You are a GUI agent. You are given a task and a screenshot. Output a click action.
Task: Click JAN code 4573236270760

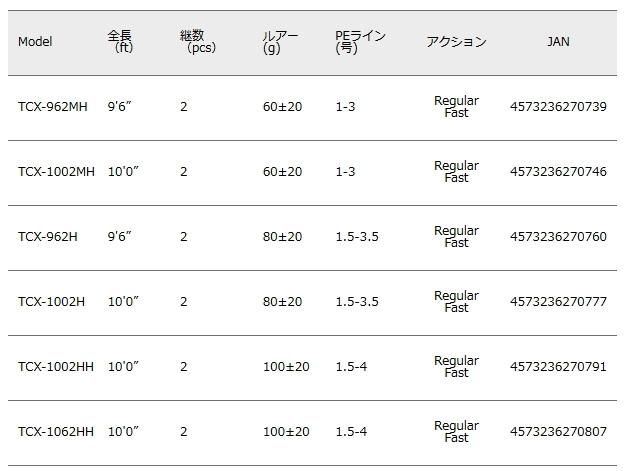click(x=558, y=237)
